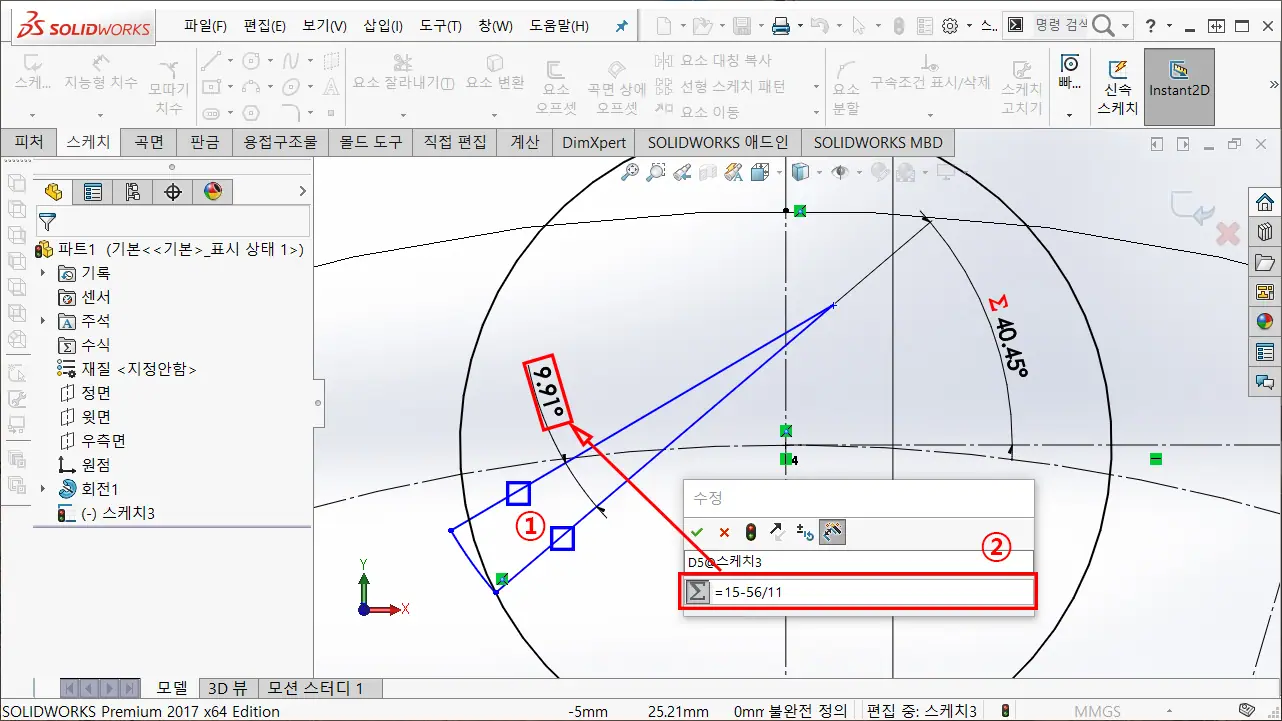The image size is (1282, 721).
Task: Toggle the mark dimension for drawing import icon
Action: (x=832, y=532)
